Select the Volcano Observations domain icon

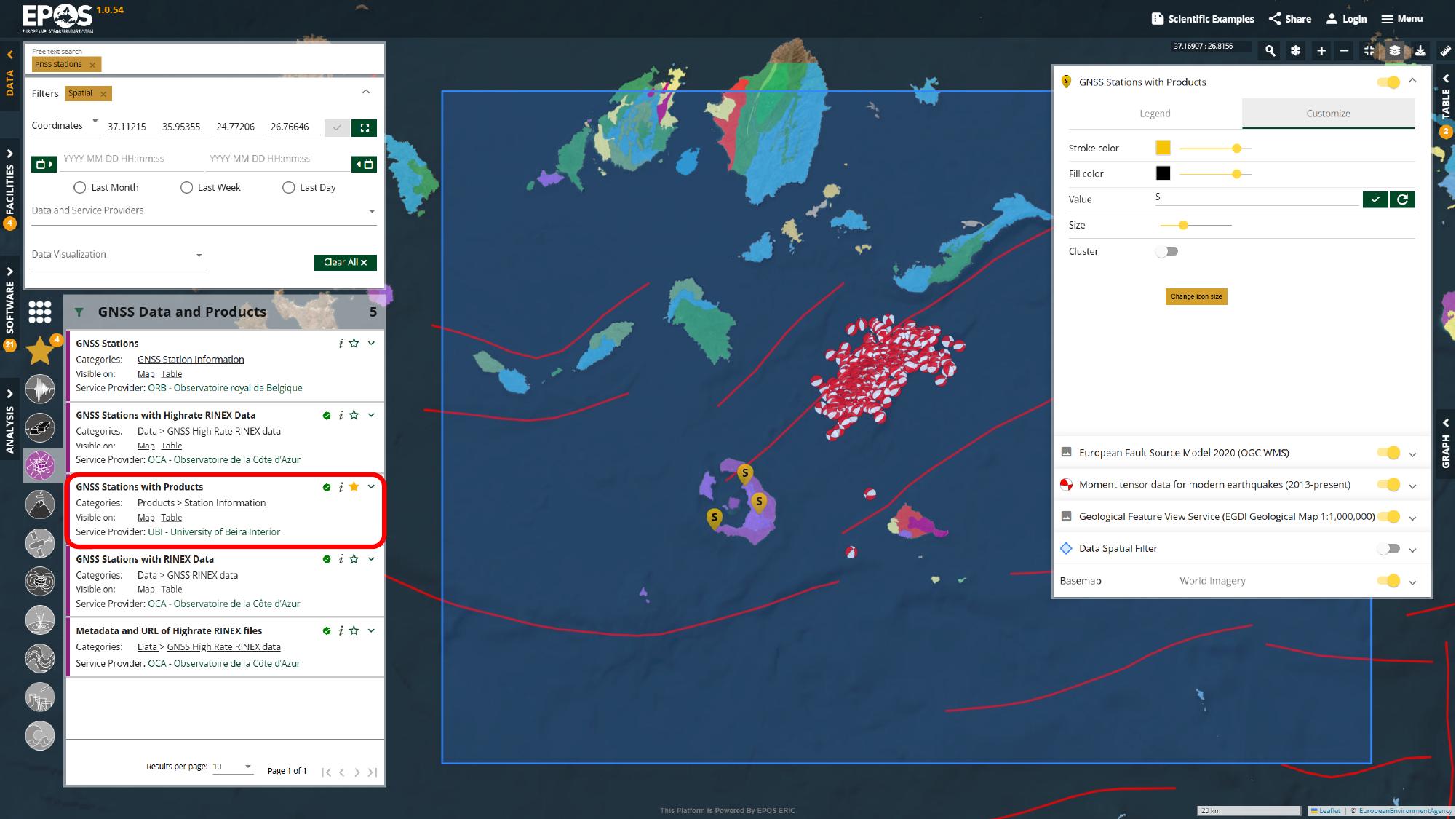(x=40, y=504)
